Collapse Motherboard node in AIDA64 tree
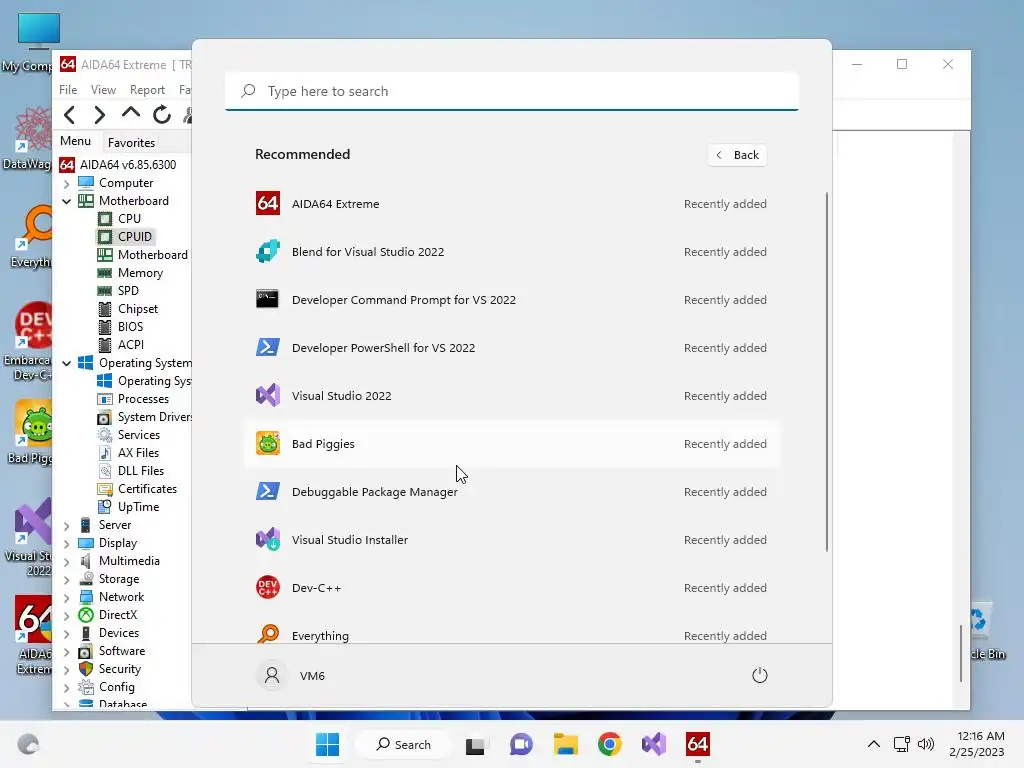This screenshot has height=768, width=1024. click(67, 201)
